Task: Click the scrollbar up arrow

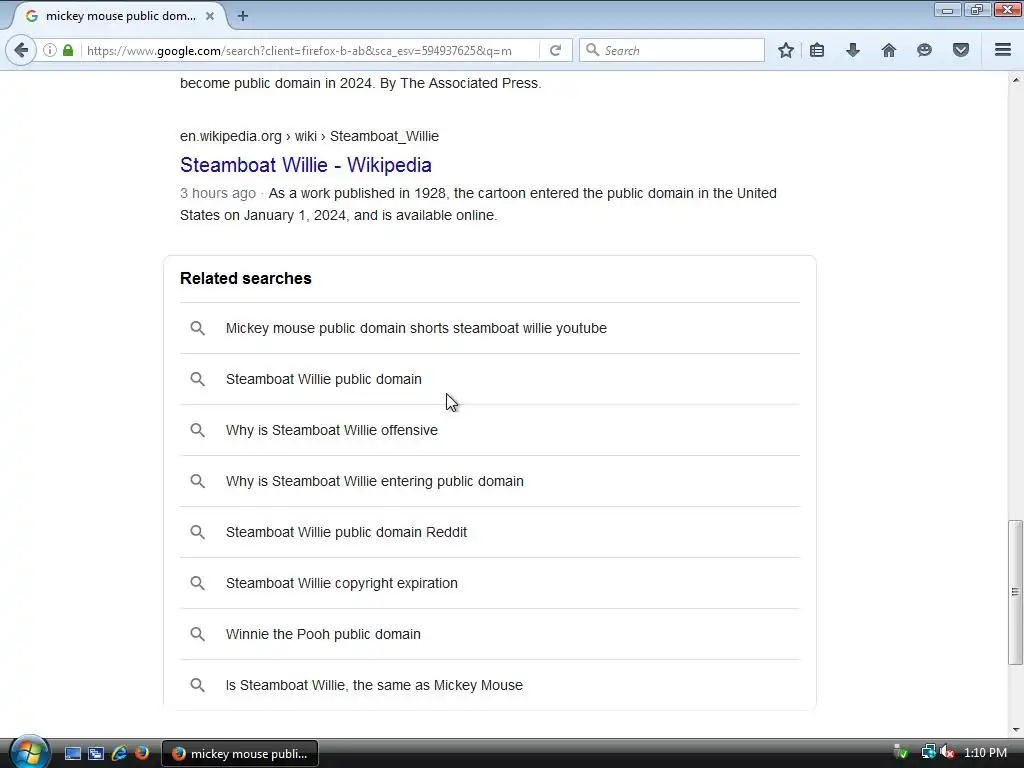Action: click(x=1015, y=80)
